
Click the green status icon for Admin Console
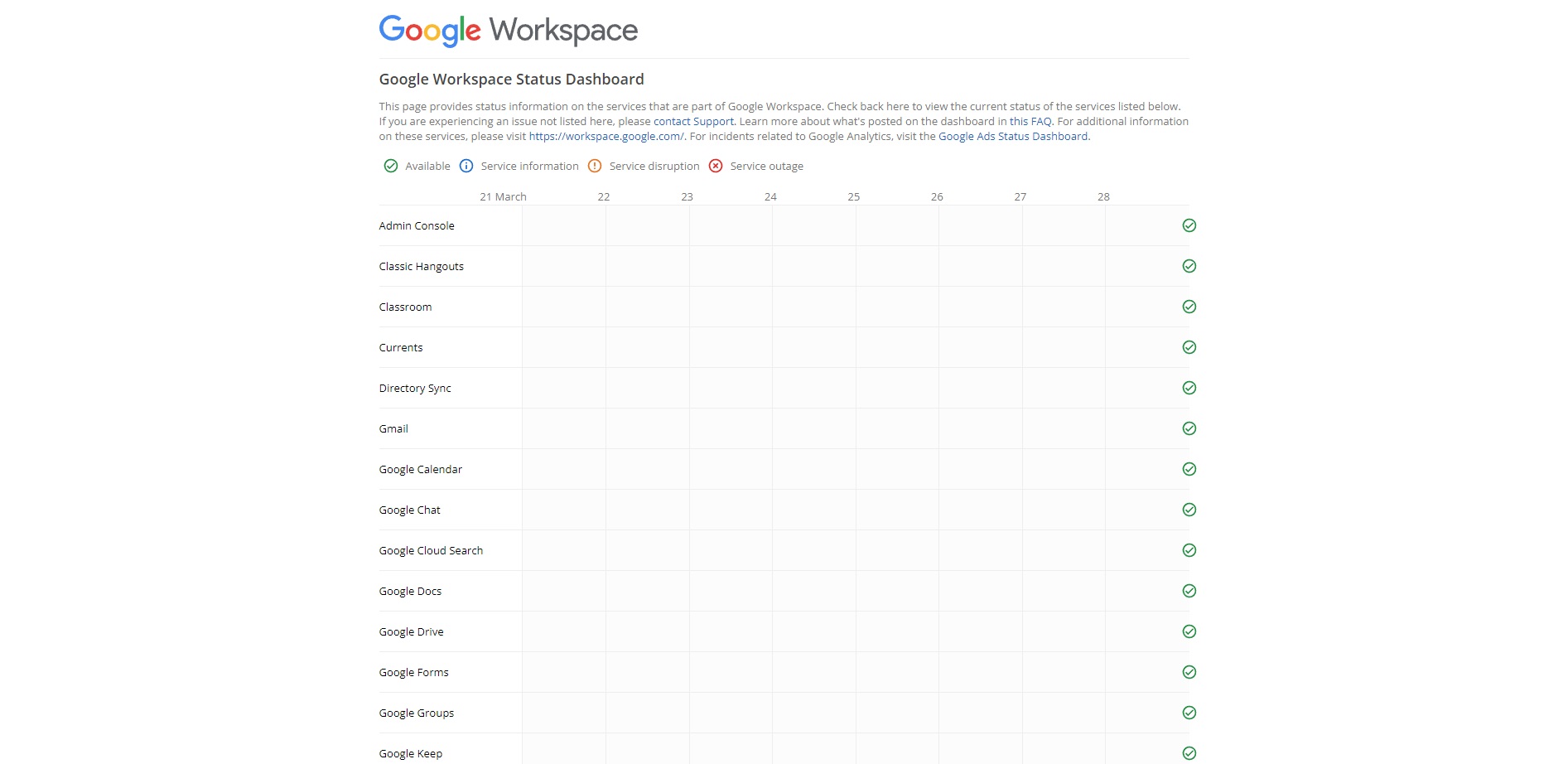coord(1189,225)
